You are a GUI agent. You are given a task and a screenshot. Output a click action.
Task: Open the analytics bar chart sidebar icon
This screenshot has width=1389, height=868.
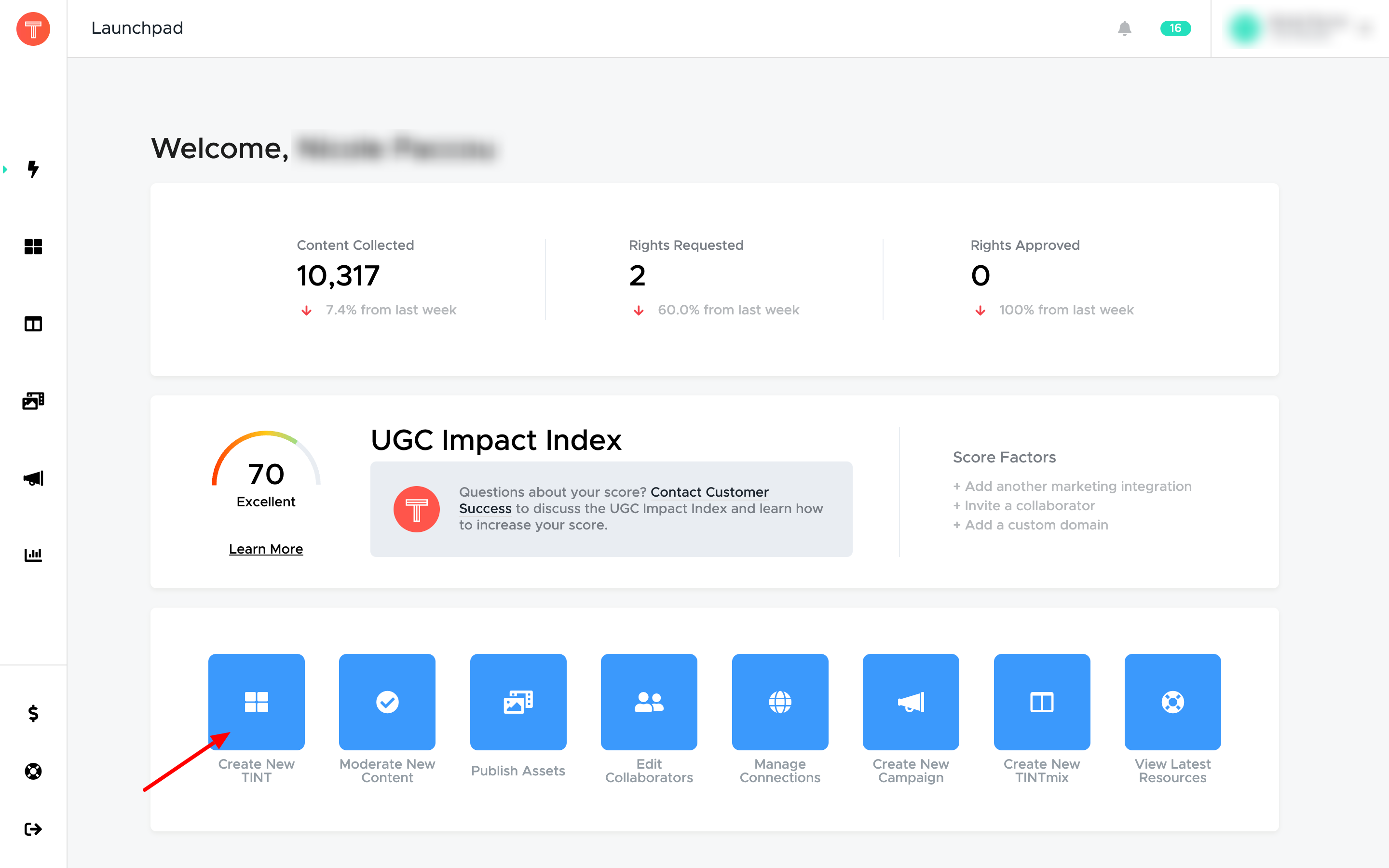[x=33, y=555]
